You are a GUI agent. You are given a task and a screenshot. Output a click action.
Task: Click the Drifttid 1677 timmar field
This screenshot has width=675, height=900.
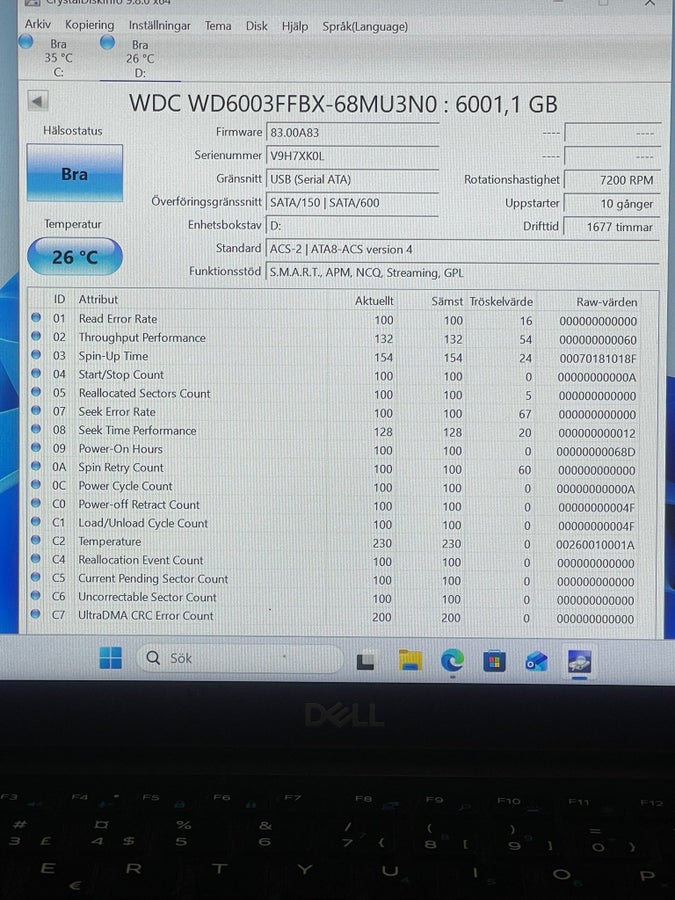point(612,227)
